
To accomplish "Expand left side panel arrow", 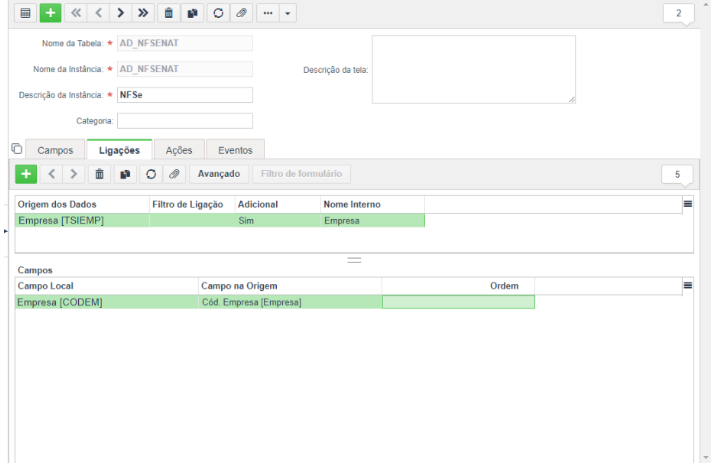I will (x=5, y=232).
